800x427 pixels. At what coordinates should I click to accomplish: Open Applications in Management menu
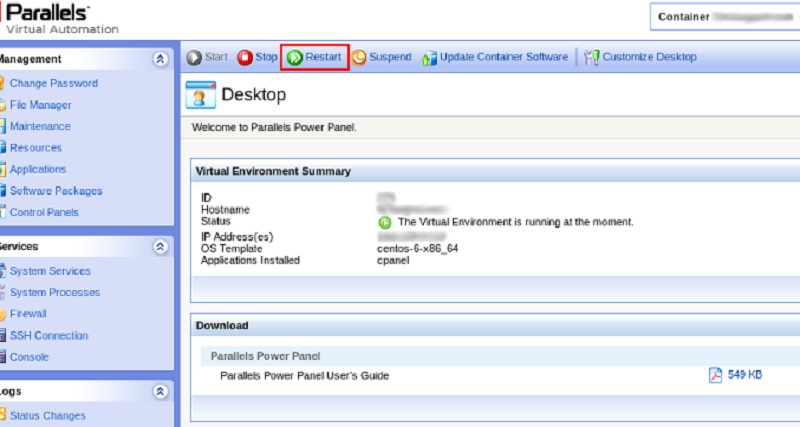coord(38,169)
